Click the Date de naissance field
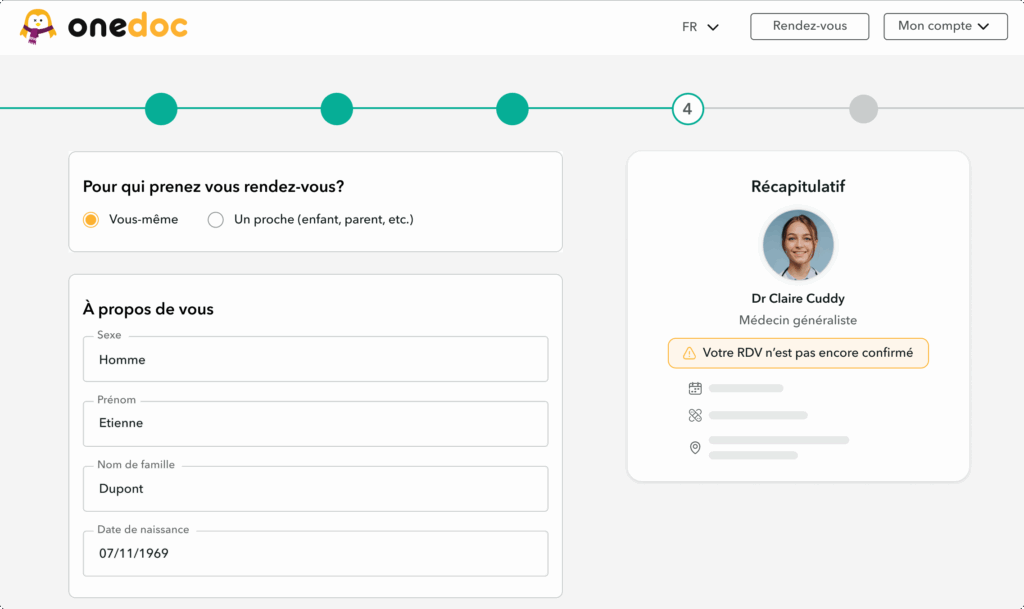The width and height of the screenshot is (1024, 609). (315, 553)
